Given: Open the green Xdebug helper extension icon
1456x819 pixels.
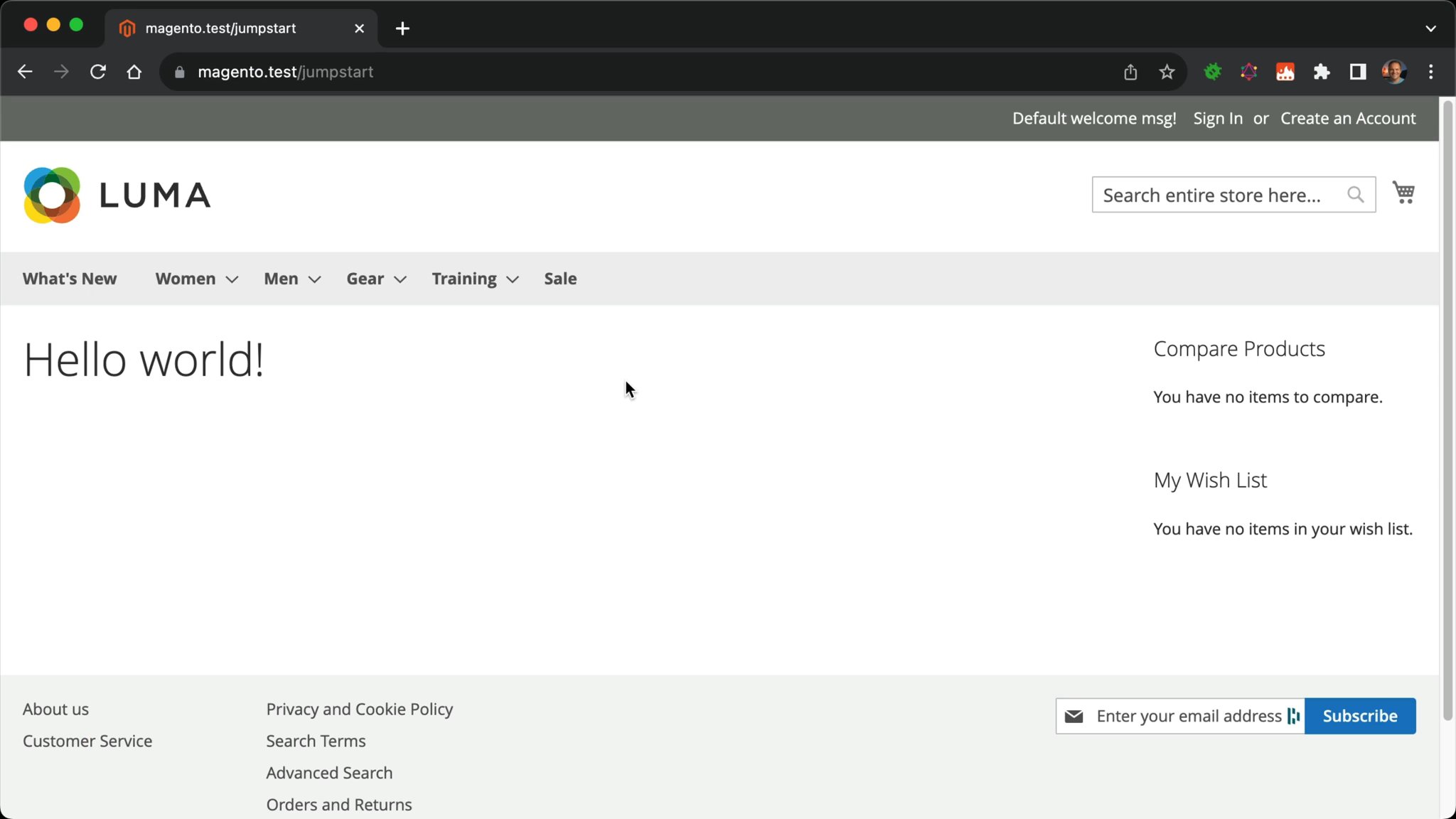Looking at the screenshot, I should 1212,71.
